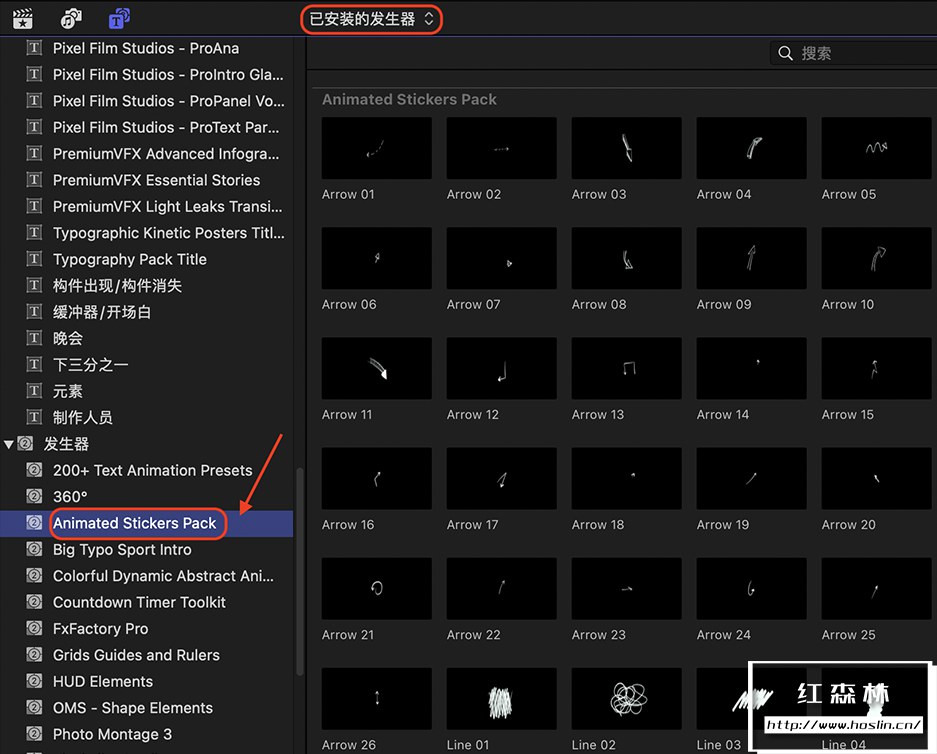937x754 pixels.
Task: Select Line 02 scribble thumbnail
Action: click(x=626, y=698)
